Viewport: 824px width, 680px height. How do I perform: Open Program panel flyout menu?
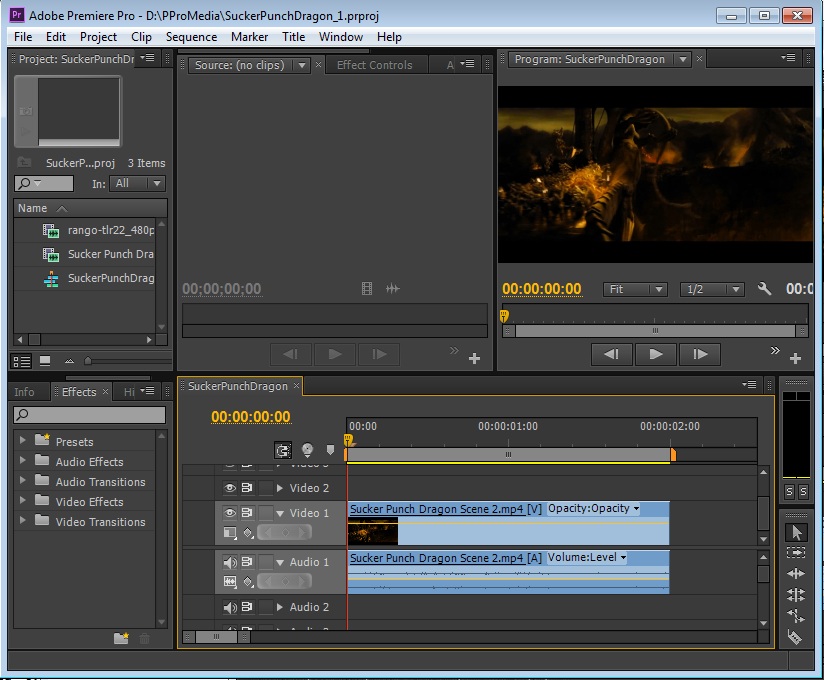click(x=788, y=58)
